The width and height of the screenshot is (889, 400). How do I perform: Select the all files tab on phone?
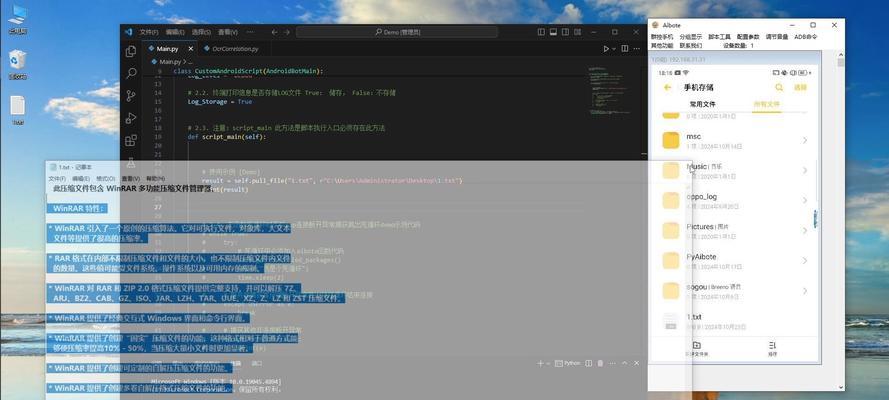click(x=767, y=104)
